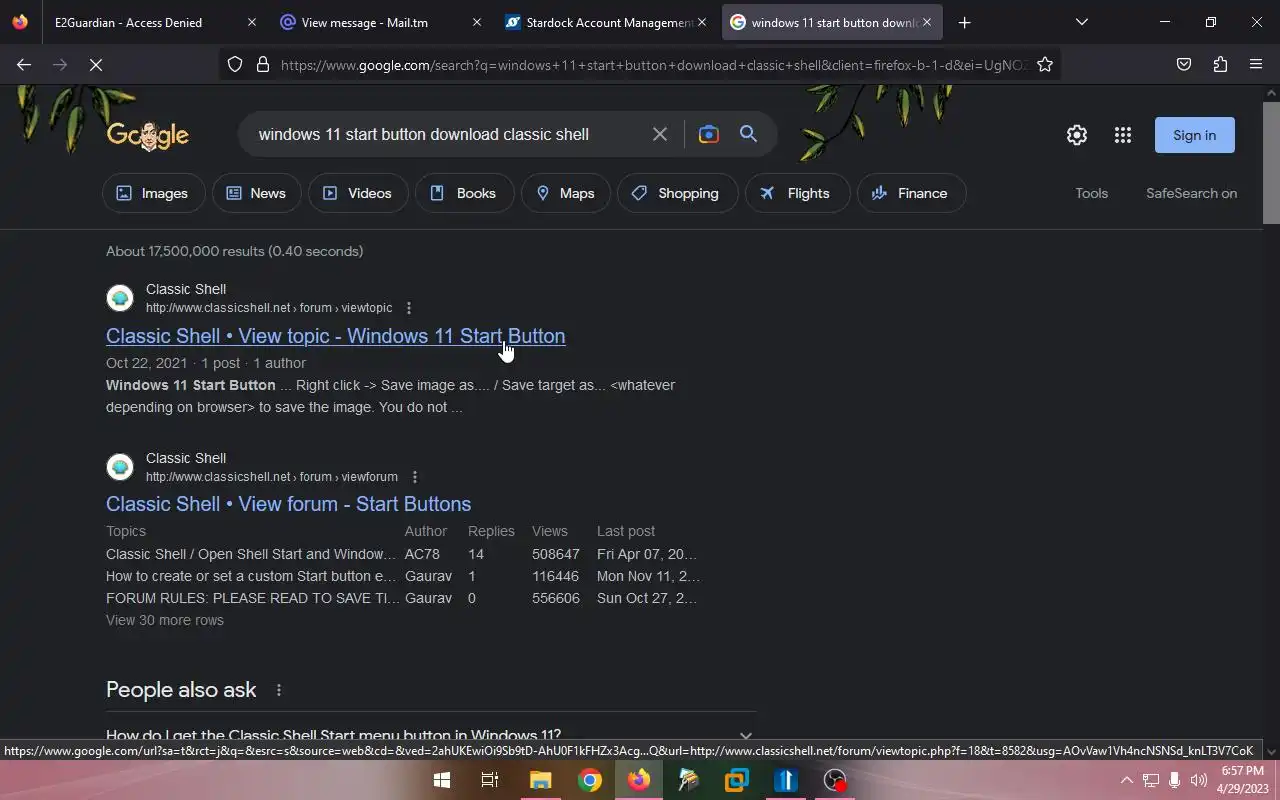The height and width of the screenshot is (800, 1280).
Task: Go back with the browser back arrow
Action: (x=24, y=64)
